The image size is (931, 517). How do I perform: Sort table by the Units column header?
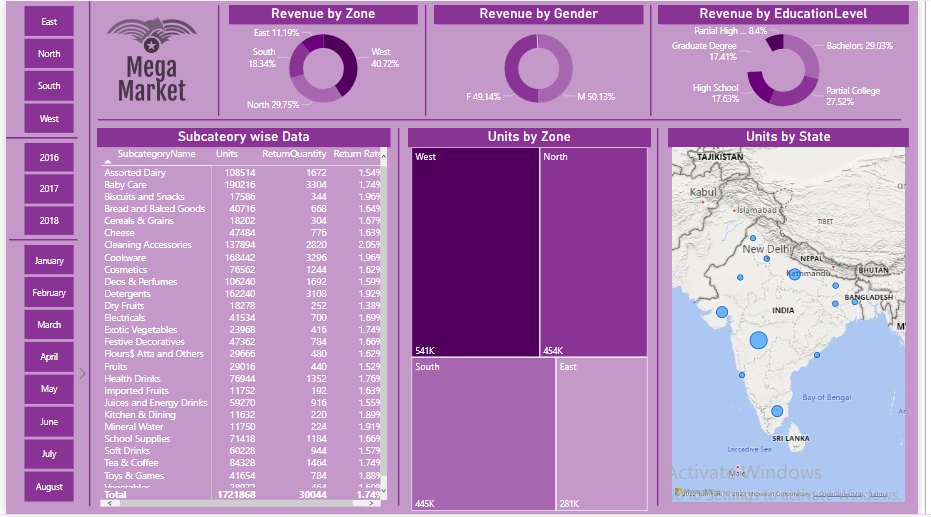click(227, 154)
